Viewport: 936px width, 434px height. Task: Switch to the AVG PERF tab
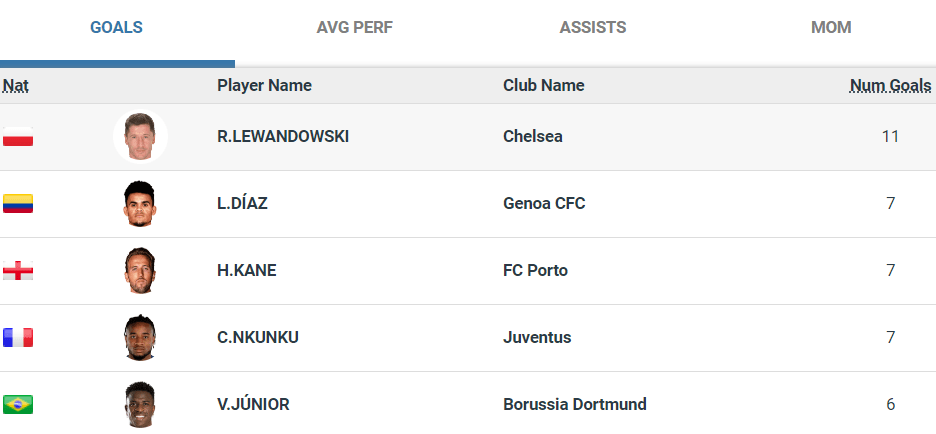(354, 28)
